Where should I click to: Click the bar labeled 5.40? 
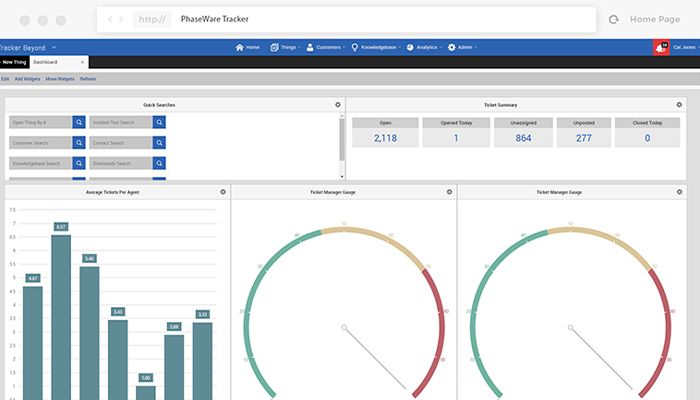pyautogui.click(x=89, y=333)
